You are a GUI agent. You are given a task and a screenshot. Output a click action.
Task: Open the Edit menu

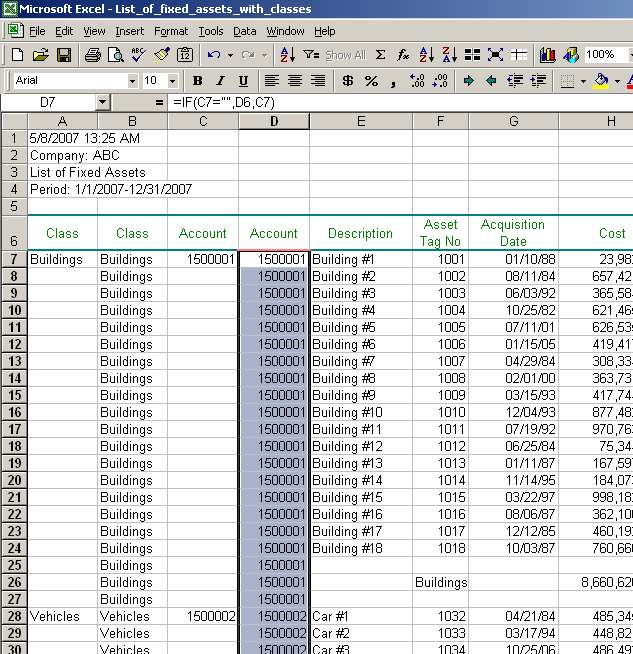64,31
